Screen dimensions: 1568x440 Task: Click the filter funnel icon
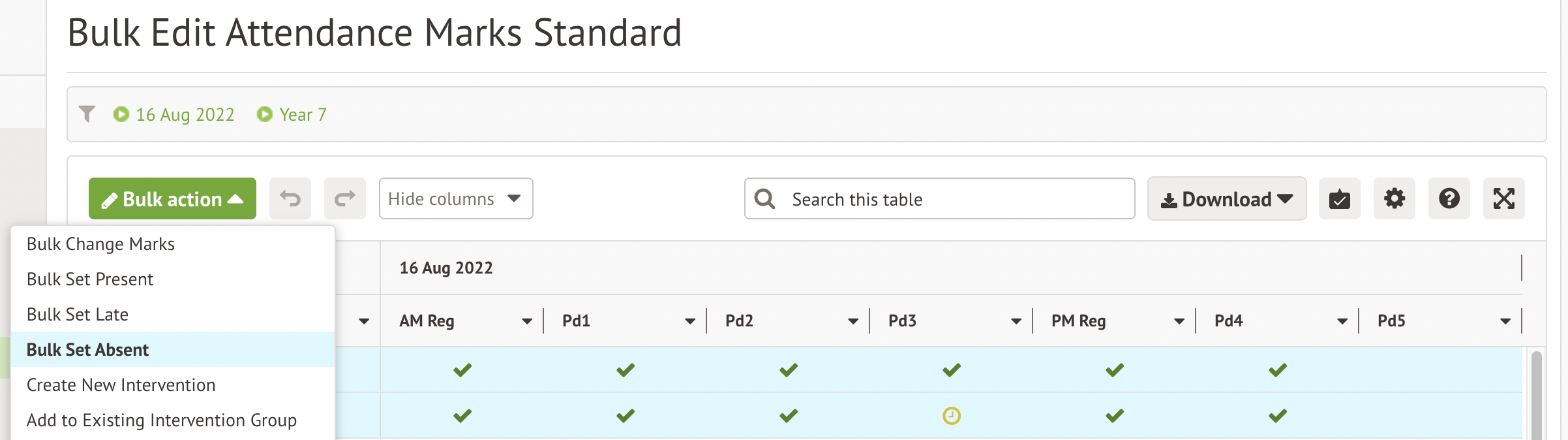87,114
